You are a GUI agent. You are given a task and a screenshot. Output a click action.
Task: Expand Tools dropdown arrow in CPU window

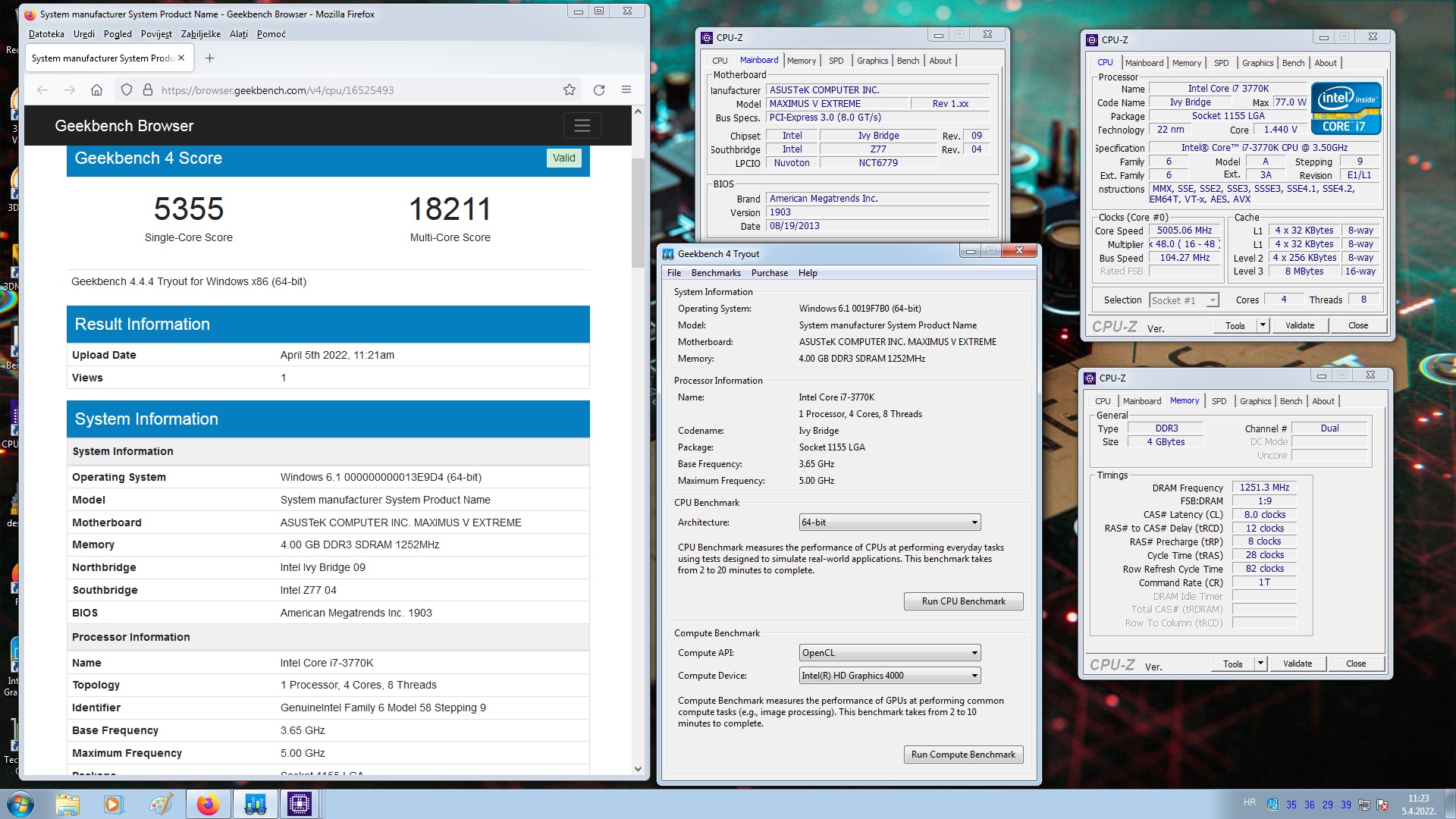[x=1263, y=325]
